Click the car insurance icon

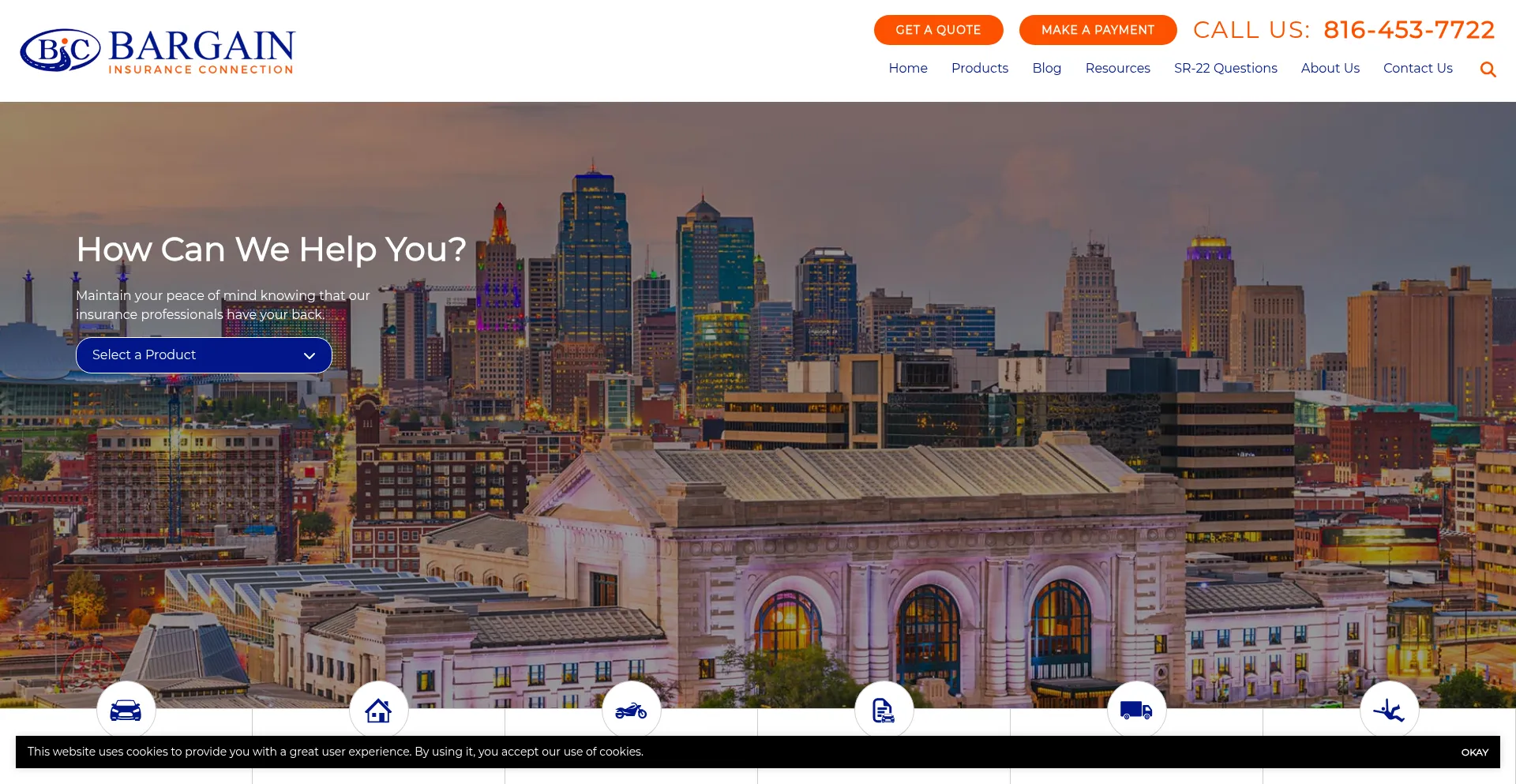click(x=126, y=711)
